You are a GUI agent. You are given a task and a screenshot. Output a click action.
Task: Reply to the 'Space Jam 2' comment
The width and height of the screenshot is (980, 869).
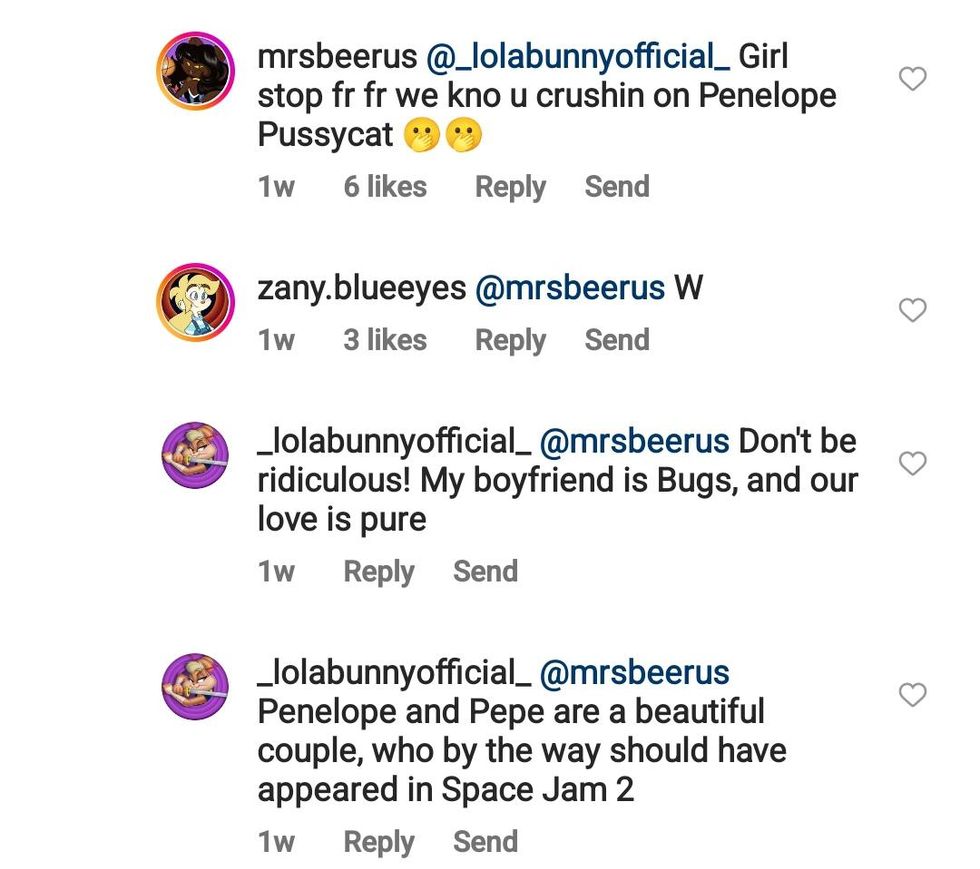(x=378, y=842)
